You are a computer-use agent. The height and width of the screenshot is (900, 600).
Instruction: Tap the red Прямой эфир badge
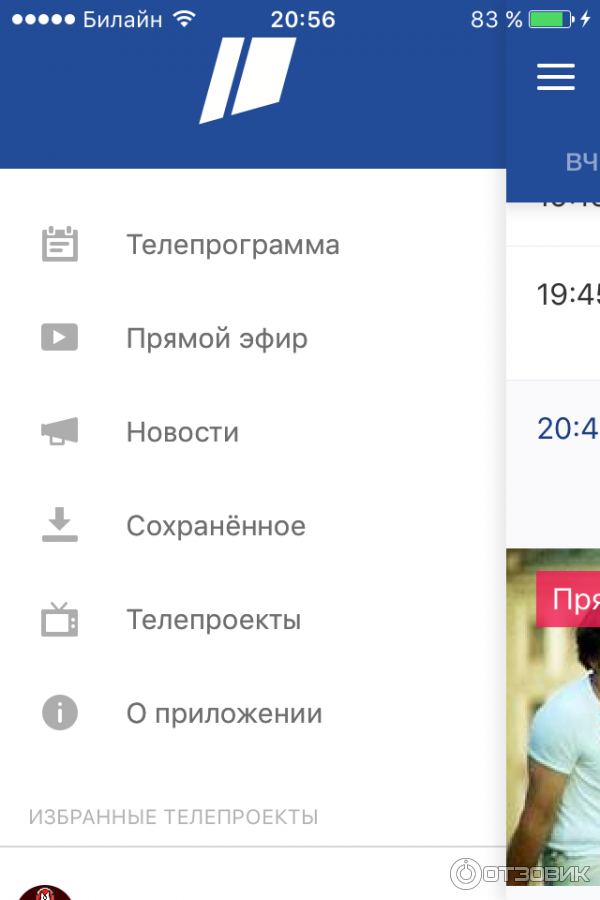[x=570, y=599]
